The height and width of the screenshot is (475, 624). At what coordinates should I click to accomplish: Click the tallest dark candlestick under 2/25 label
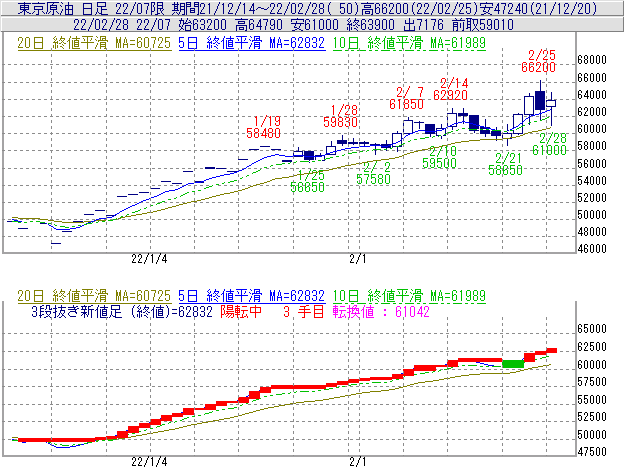(540, 100)
